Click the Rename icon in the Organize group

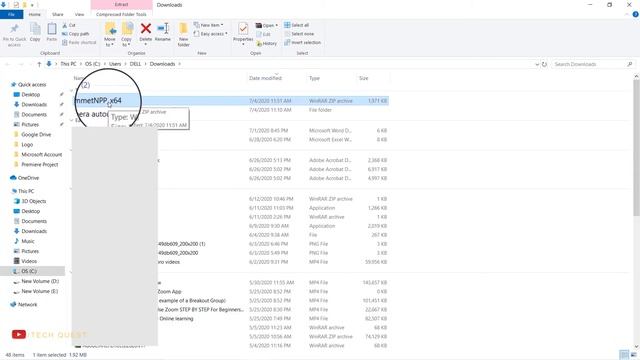click(163, 29)
